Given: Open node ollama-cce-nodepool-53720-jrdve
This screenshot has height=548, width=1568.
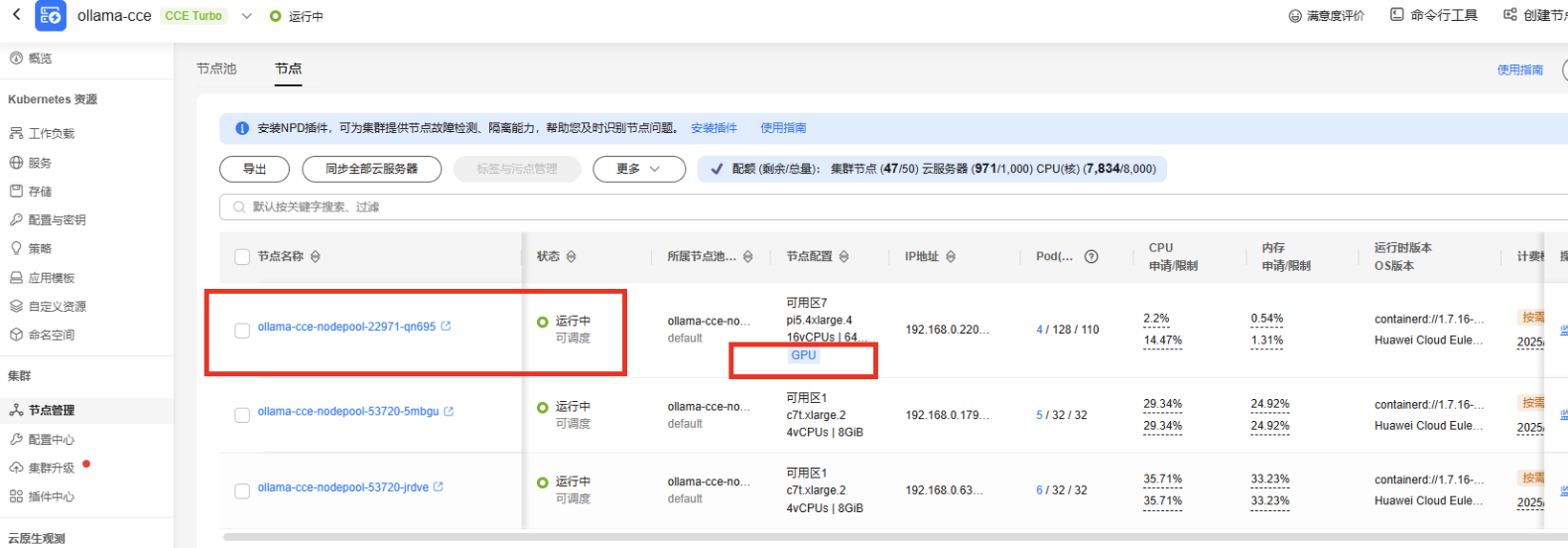Looking at the screenshot, I should (343, 487).
